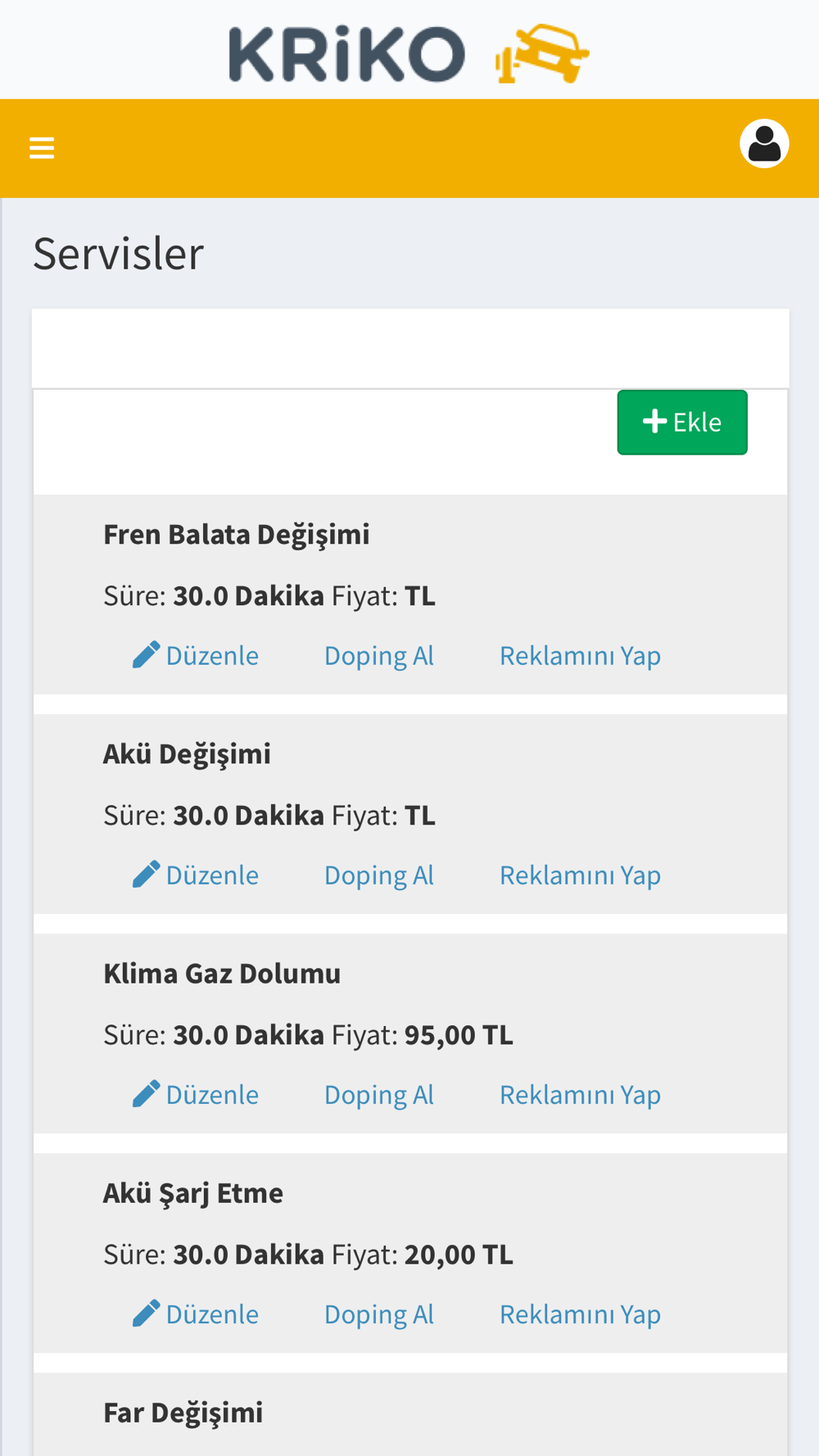Click the KRiKO text logo

(347, 54)
